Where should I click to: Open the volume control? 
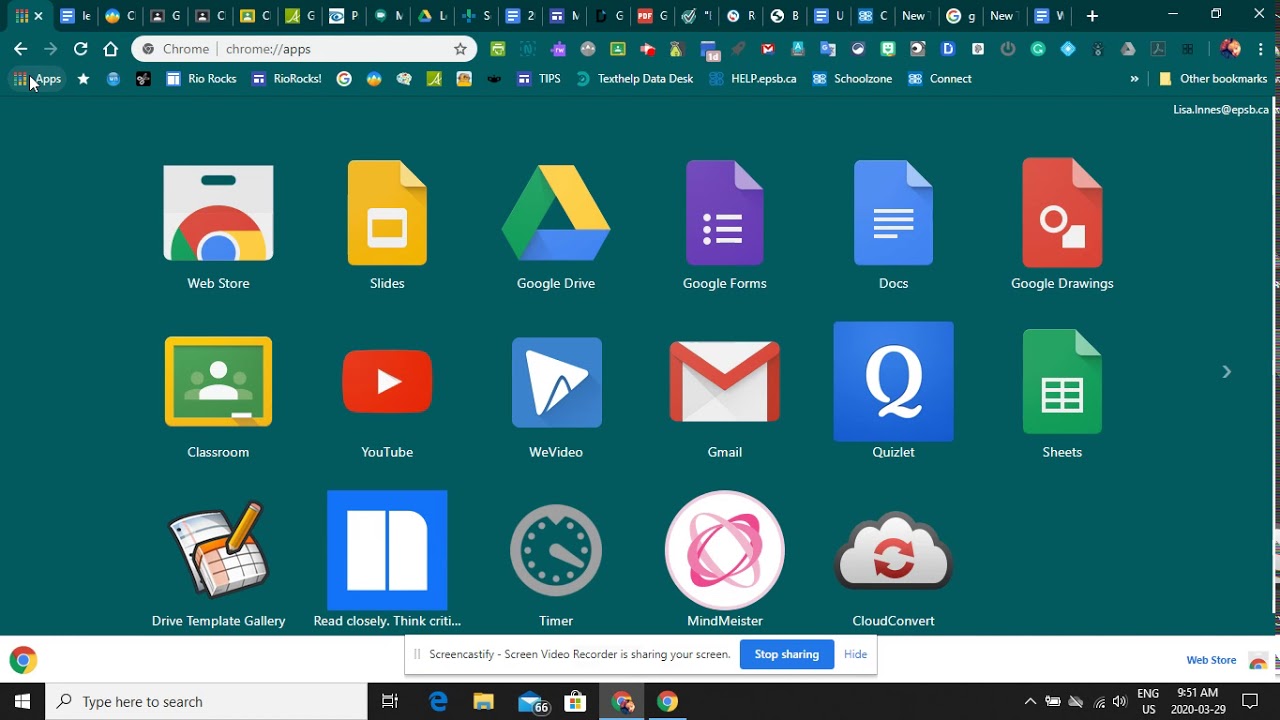coord(1119,702)
